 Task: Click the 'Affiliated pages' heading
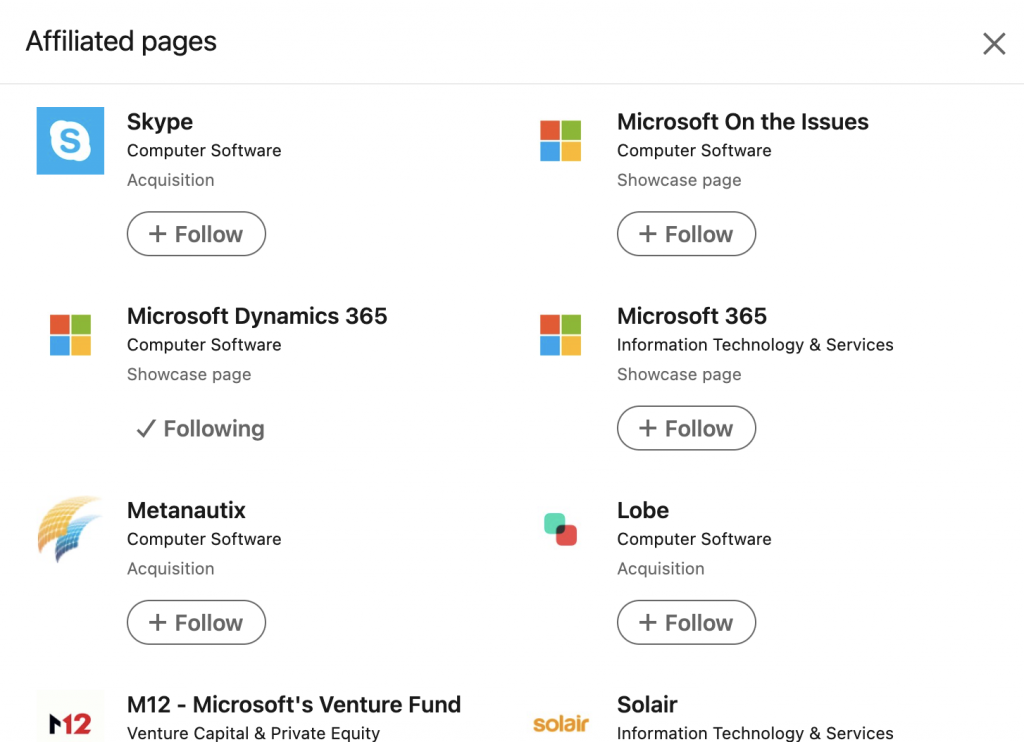tap(121, 42)
